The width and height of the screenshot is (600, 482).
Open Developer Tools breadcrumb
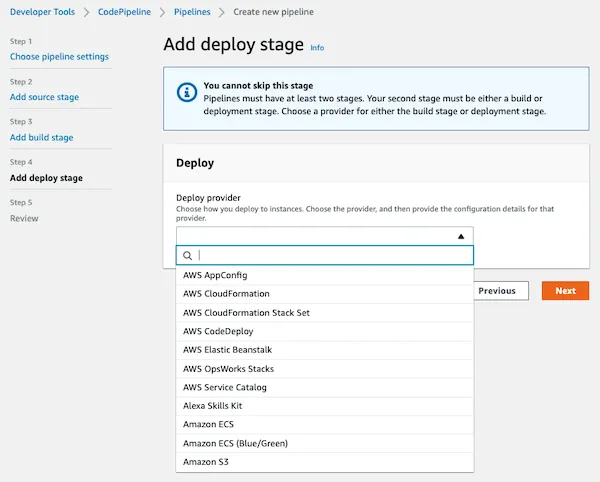42,12
